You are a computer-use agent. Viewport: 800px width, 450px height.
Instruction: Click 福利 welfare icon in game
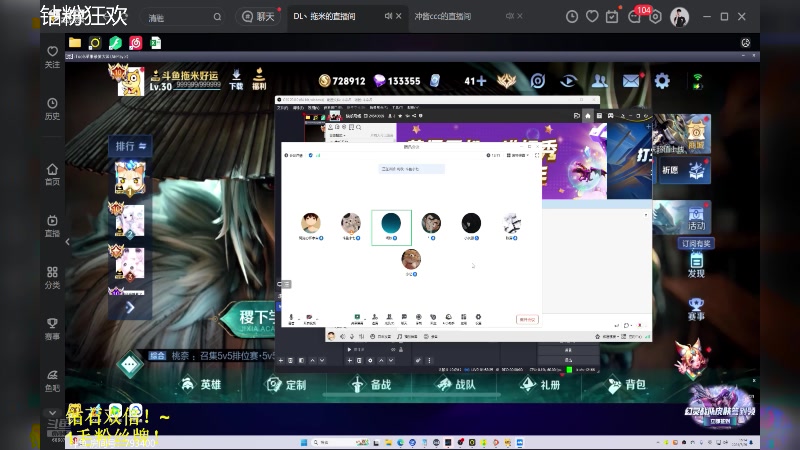(x=259, y=79)
